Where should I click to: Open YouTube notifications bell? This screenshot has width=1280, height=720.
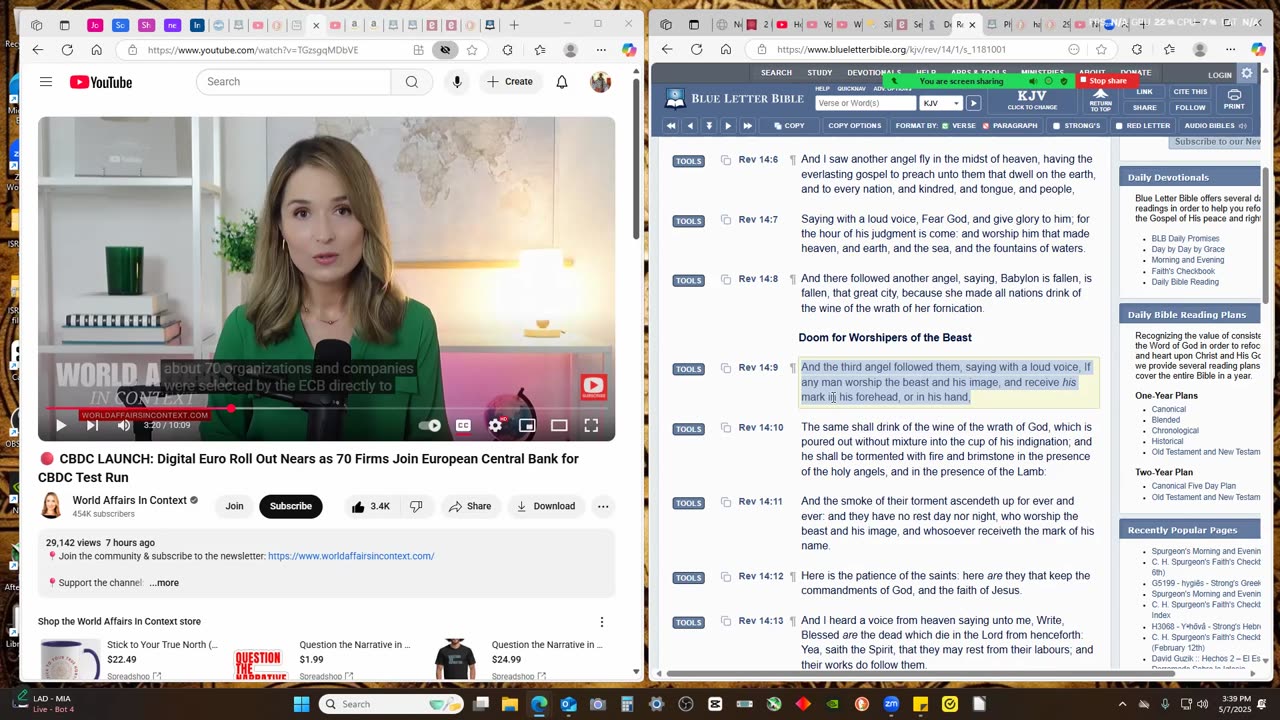tap(562, 82)
